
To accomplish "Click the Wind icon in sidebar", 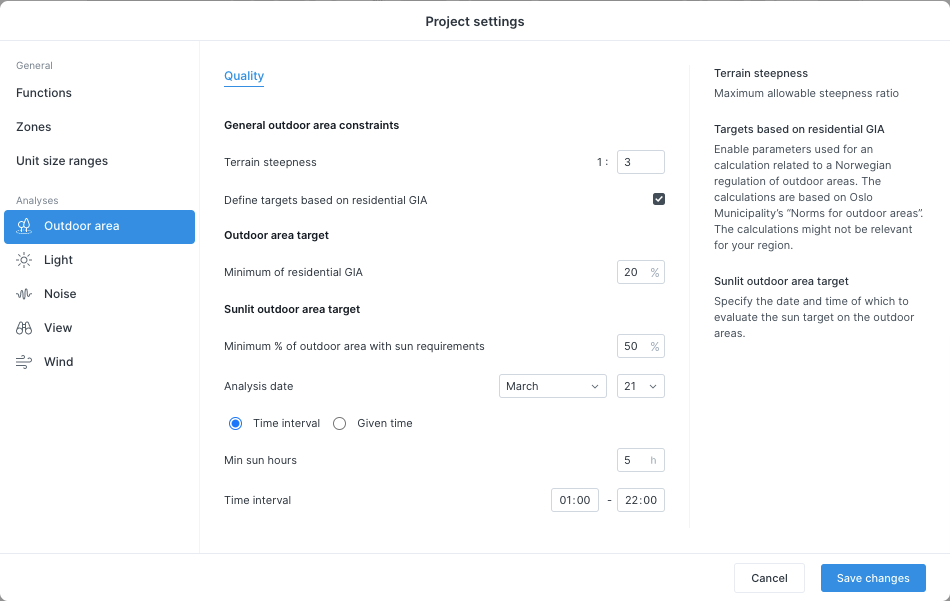I will pos(24,362).
